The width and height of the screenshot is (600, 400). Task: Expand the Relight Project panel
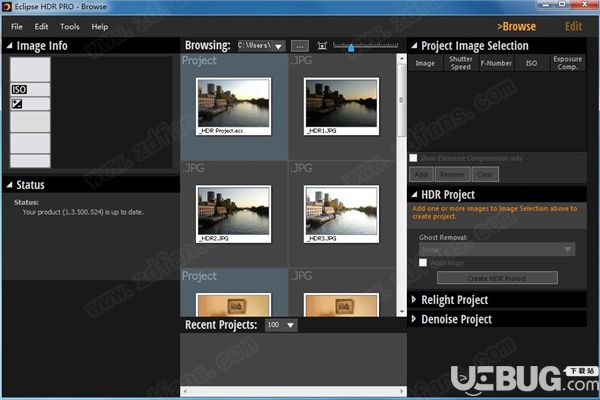(x=414, y=299)
